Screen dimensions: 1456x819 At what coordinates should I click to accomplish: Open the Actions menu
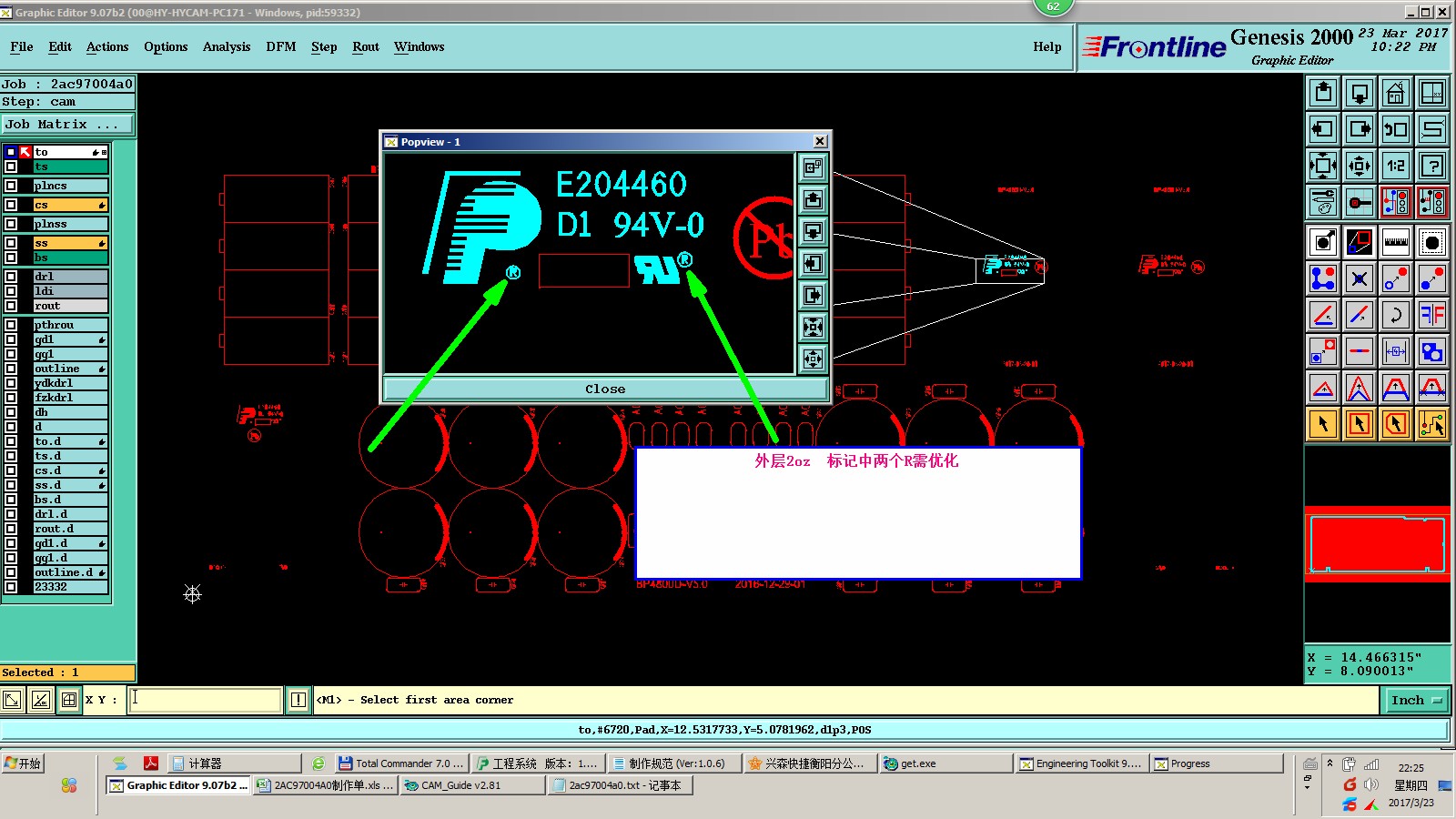click(107, 46)
